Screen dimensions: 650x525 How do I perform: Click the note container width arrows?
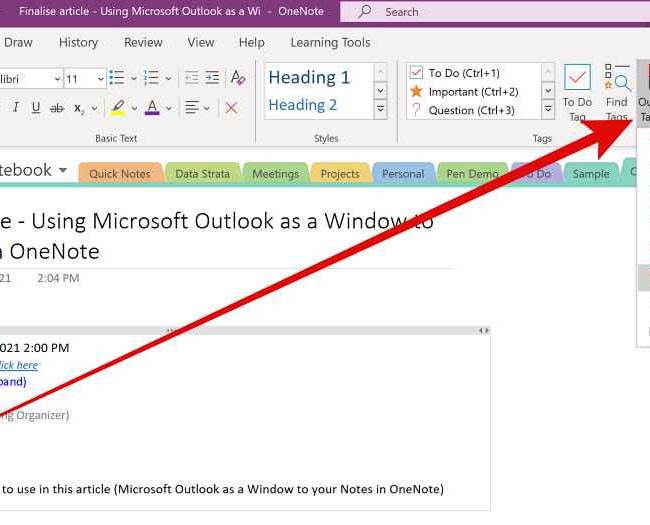483,331
